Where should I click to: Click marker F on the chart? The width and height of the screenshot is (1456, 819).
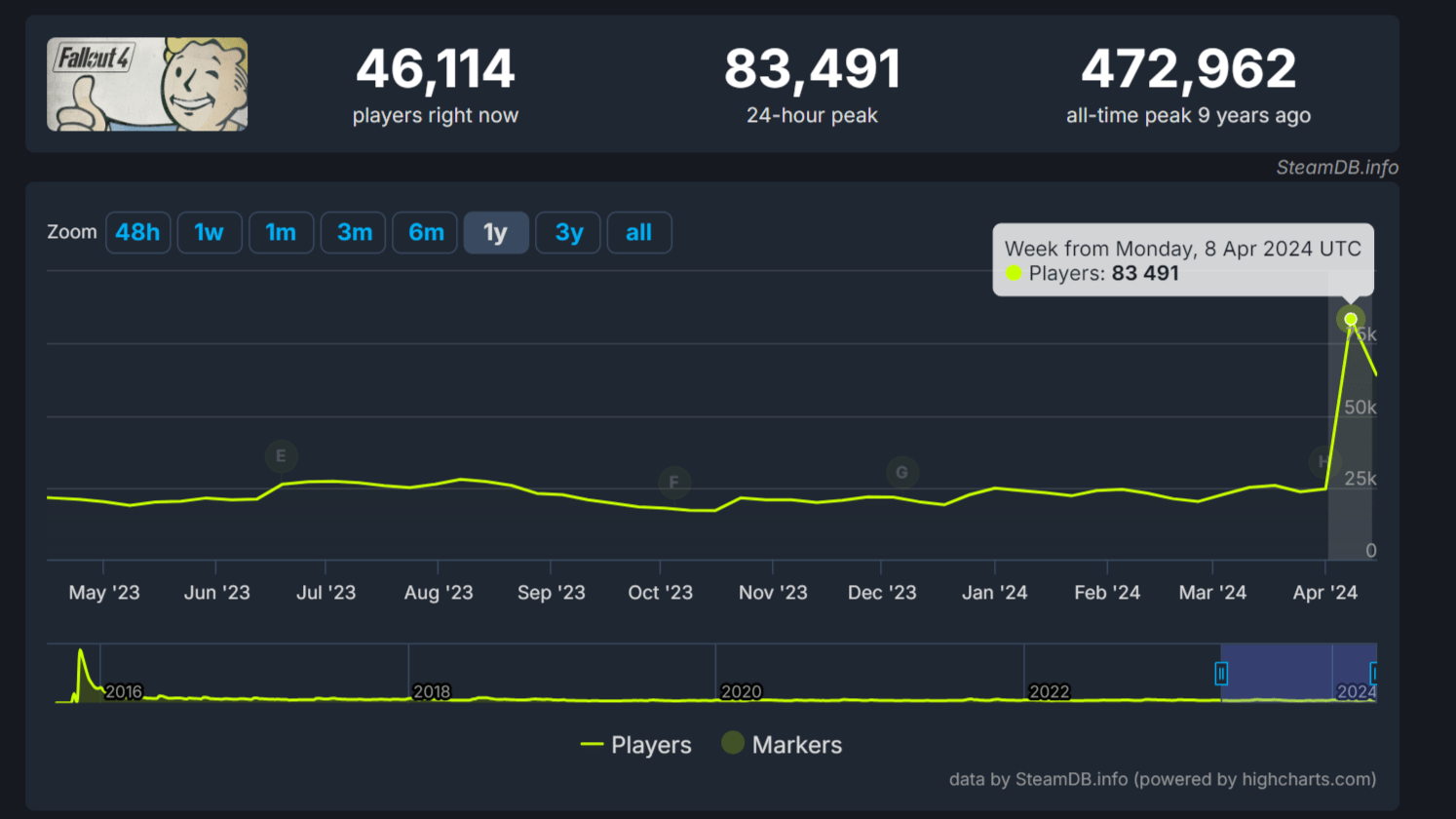click(x=673, y=482)
